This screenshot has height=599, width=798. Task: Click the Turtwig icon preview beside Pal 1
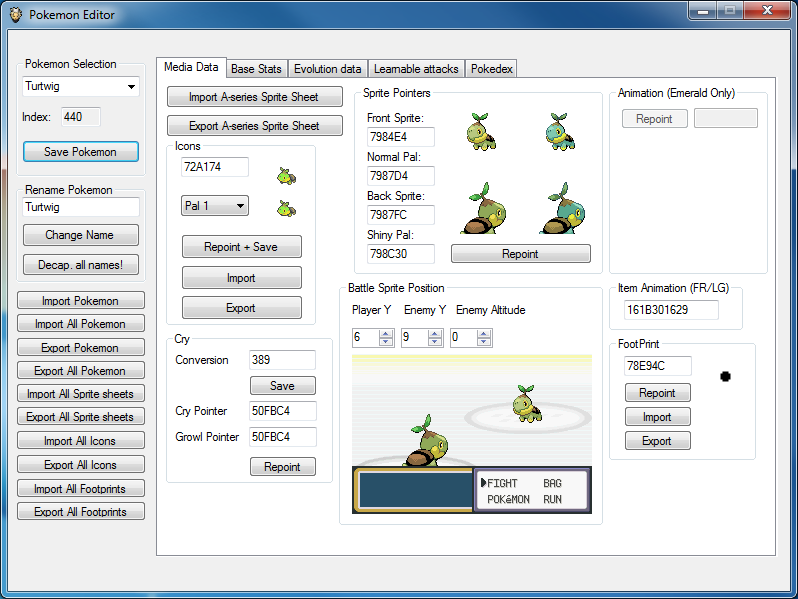click(x=287, y=208)
